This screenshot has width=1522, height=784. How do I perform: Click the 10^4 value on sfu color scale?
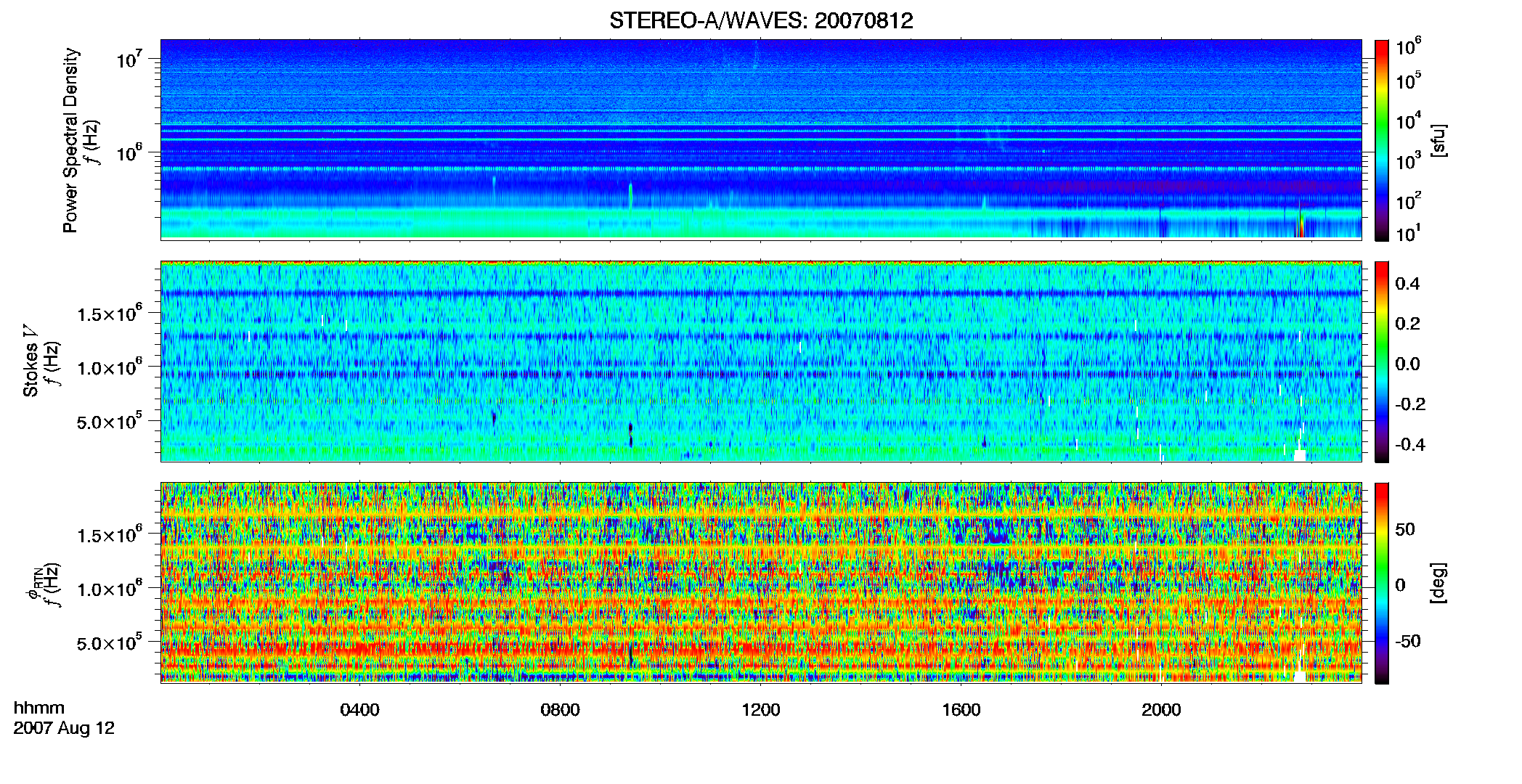(x=1409, y=121)
